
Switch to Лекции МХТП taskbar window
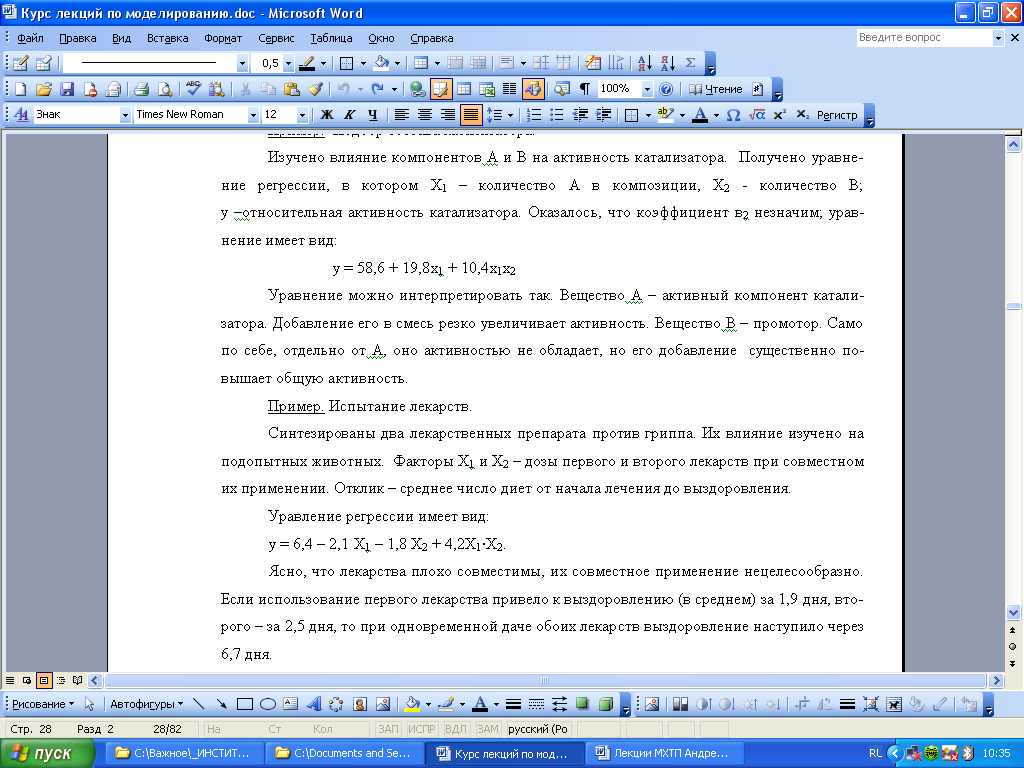pos(663,754)
